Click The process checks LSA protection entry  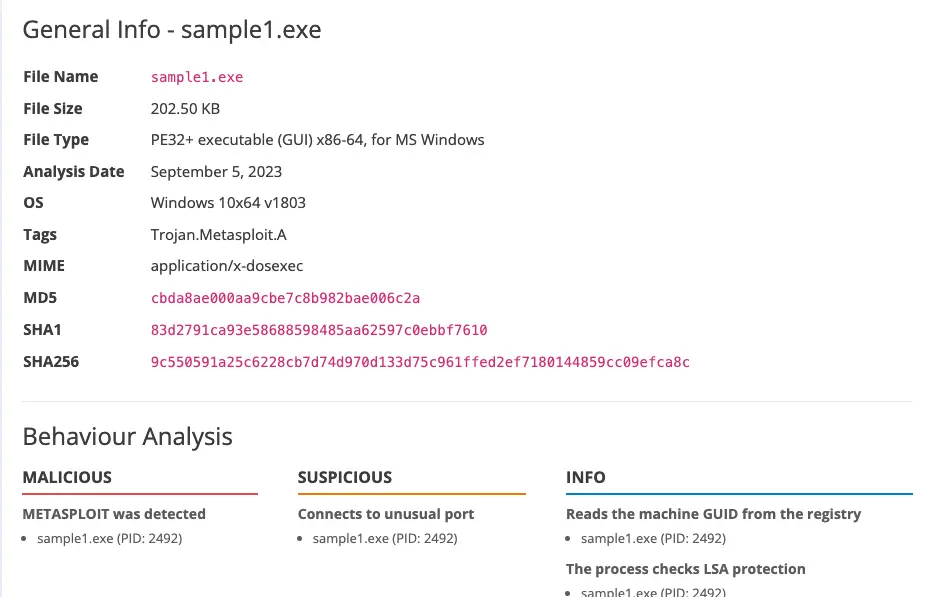tap(685, 569)
